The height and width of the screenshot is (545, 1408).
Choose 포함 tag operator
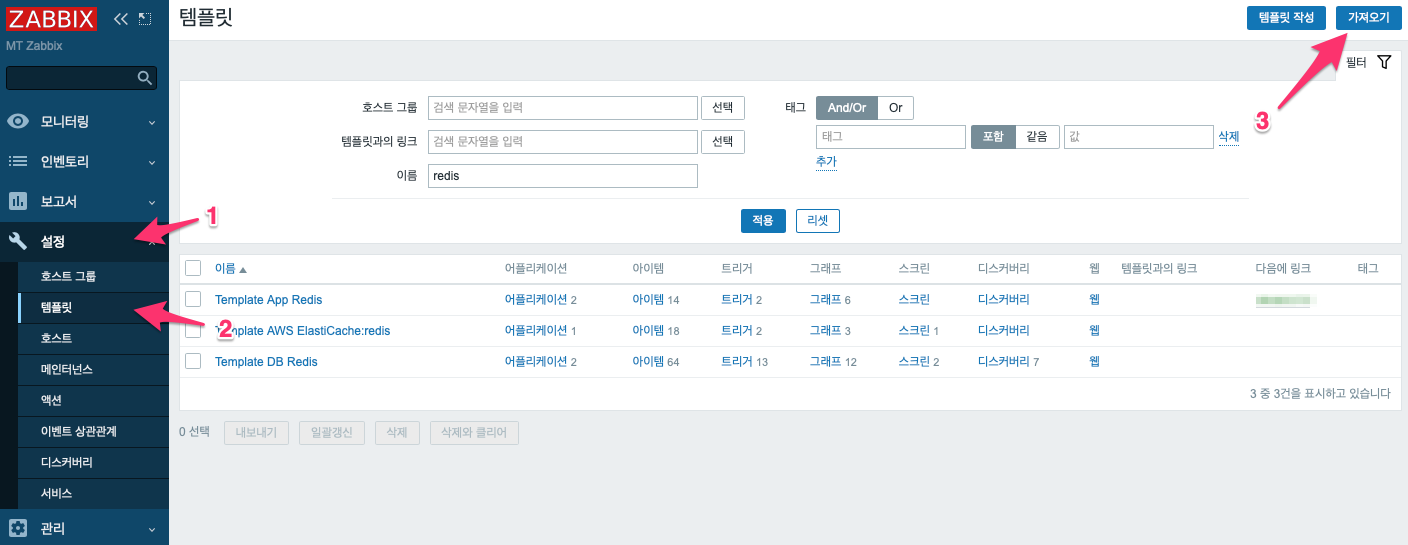[x=993, y=137]
